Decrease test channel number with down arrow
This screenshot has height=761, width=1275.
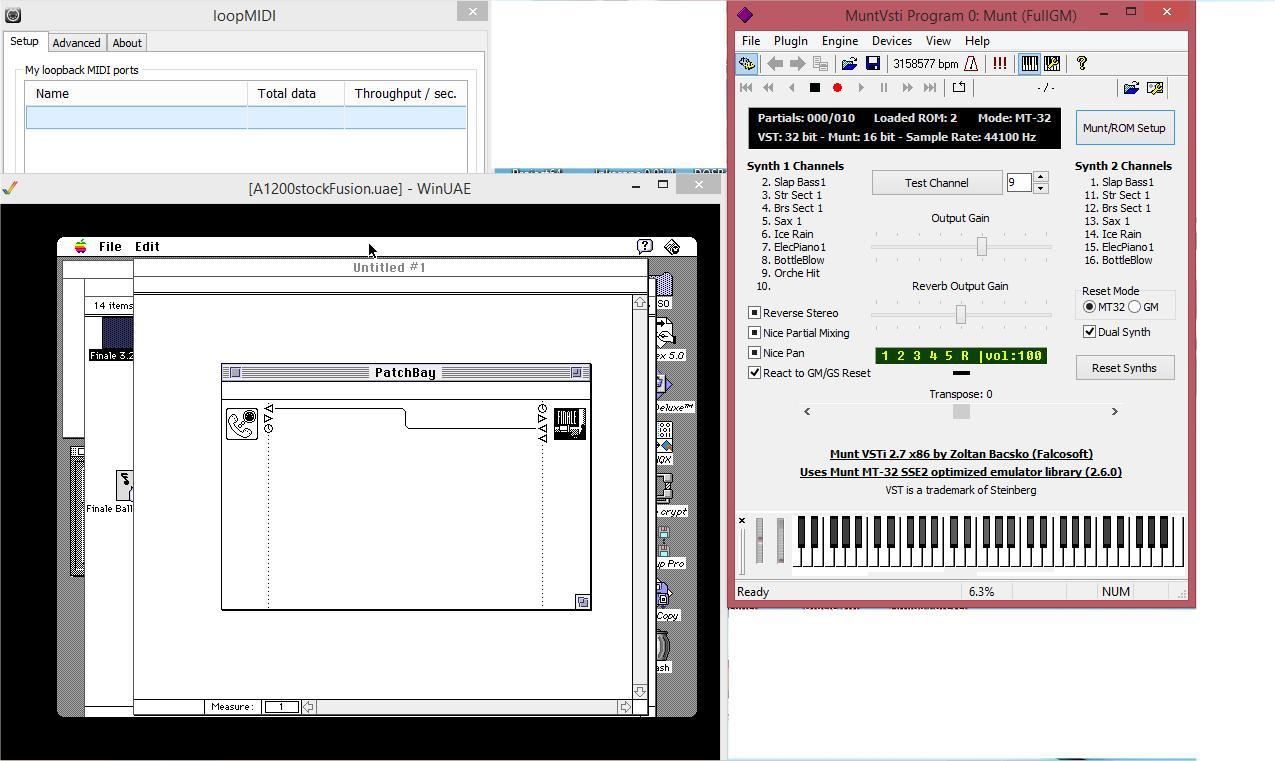point(1040,188)
